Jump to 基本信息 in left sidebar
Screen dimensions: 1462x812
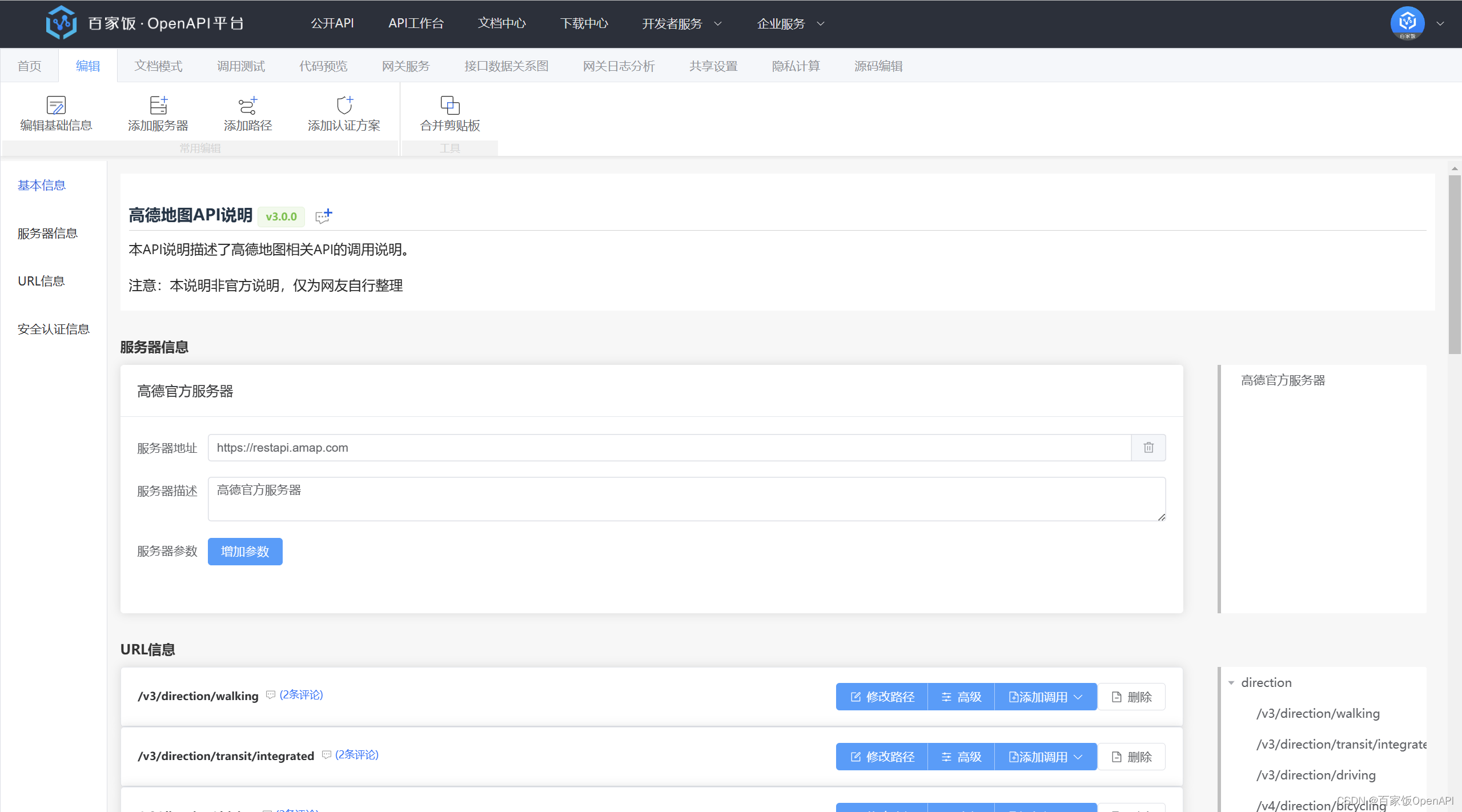click(x=42, y=186)
